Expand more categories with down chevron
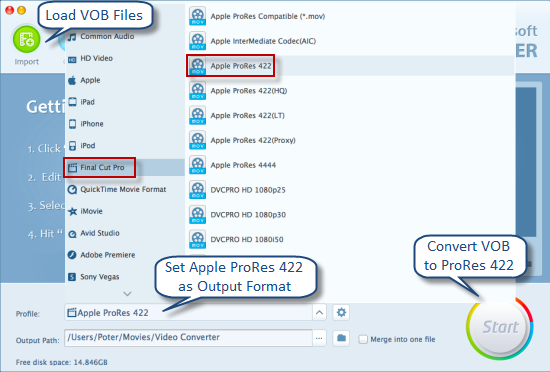Screen dimensions: 550x372 click(x=127, y=293)
